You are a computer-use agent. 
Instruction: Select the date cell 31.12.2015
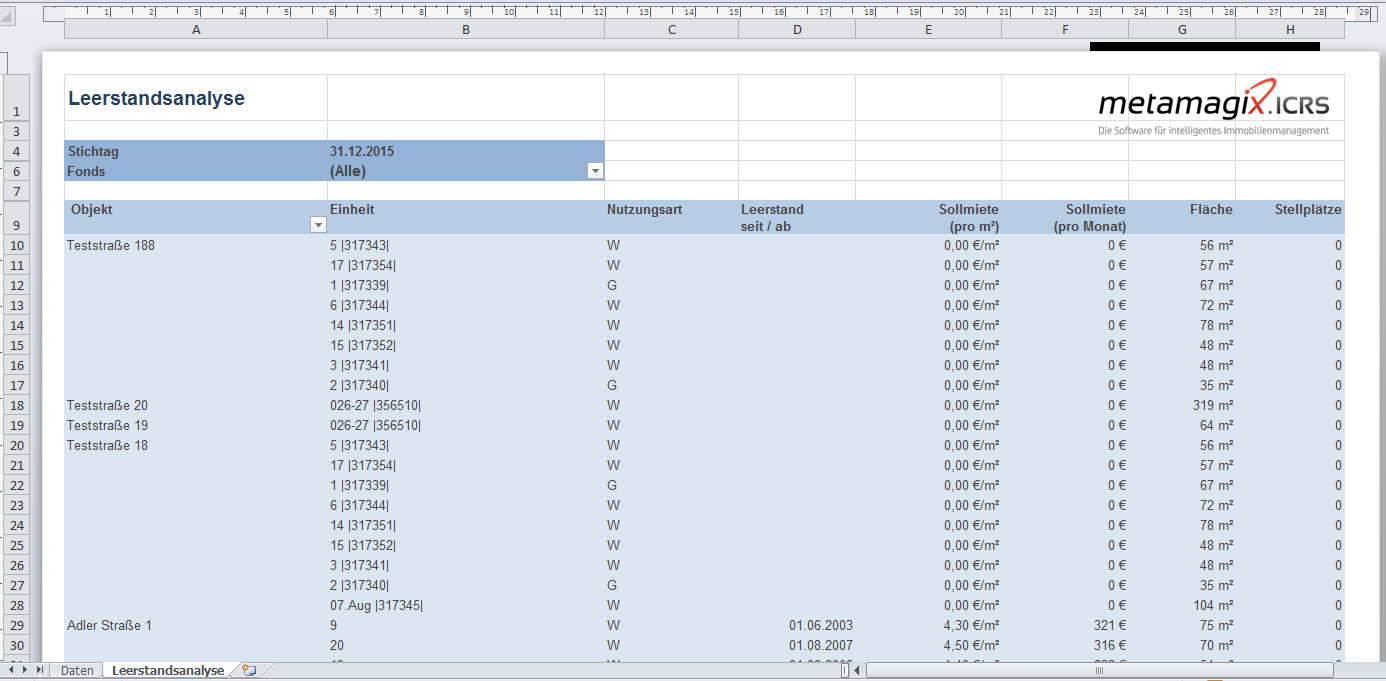tap(466, 151)
